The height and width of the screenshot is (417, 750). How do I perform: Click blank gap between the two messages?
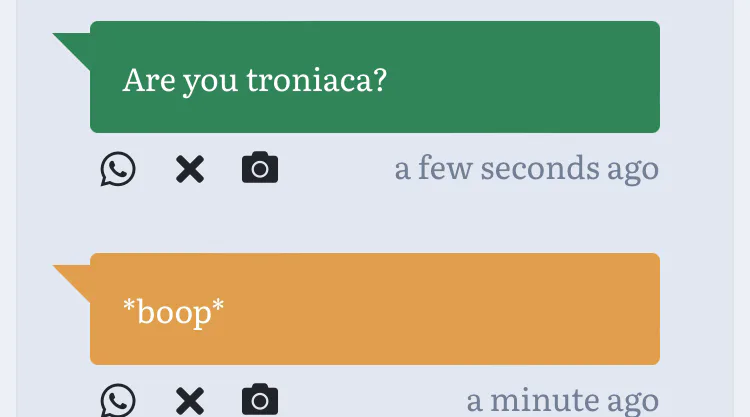click(375, 220)
